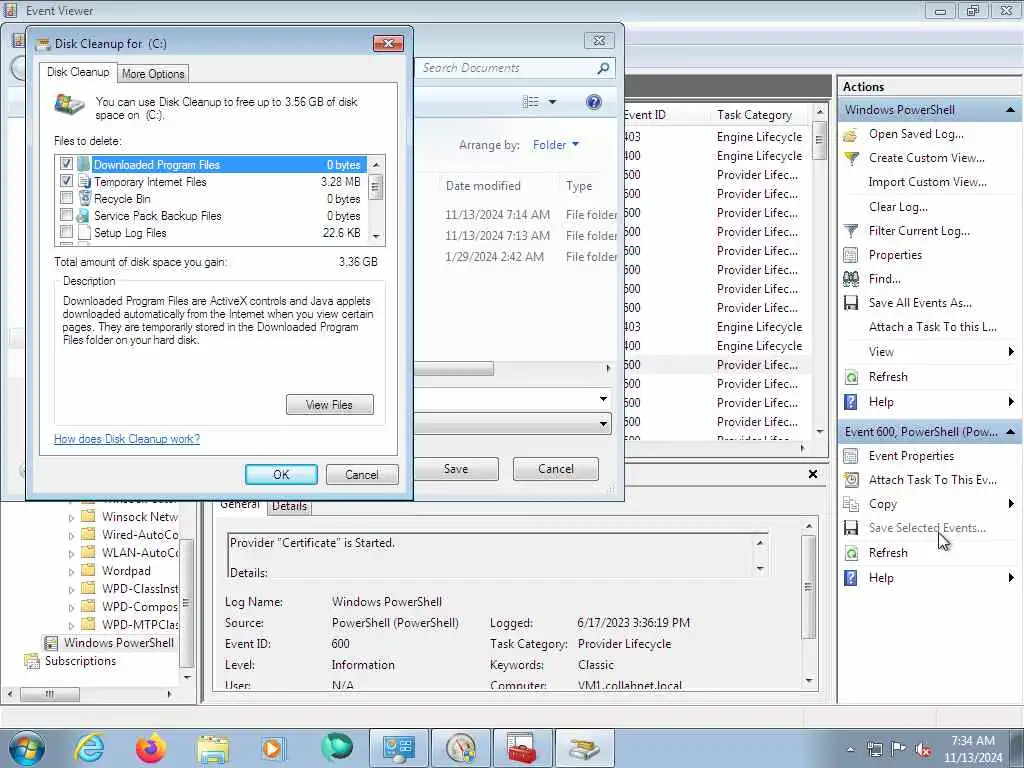Open the view options dropdown arrow in the Save dialog

(552, 102)
